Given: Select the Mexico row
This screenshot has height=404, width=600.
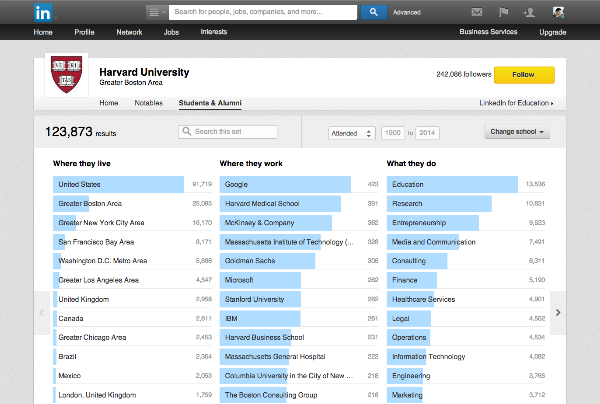Looking at the screenshot, I should (x=132, y=376).
